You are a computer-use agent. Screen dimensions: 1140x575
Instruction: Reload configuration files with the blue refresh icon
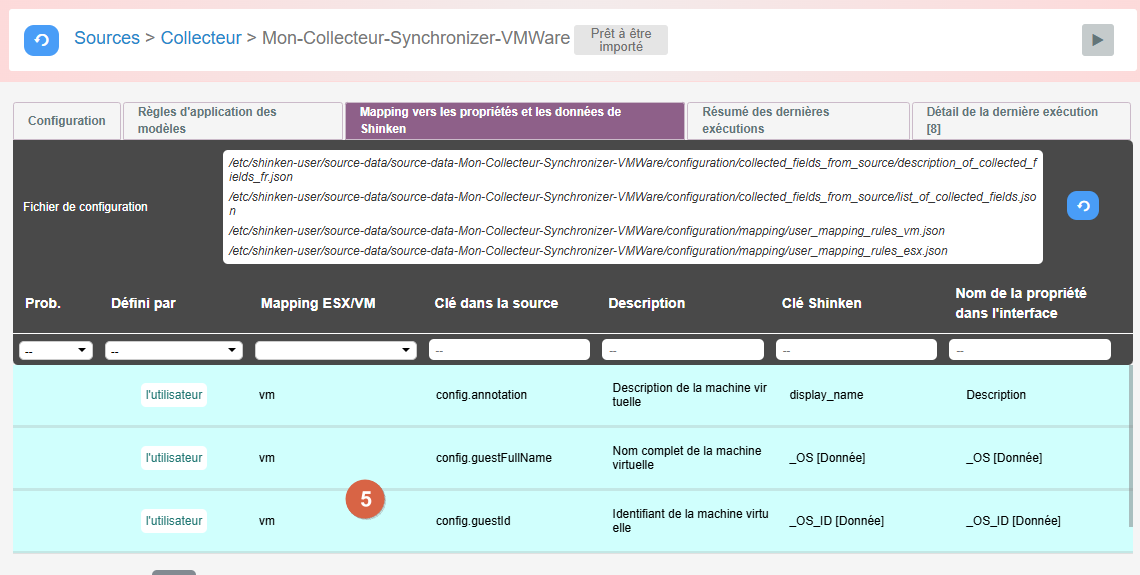coord(1082,205)
